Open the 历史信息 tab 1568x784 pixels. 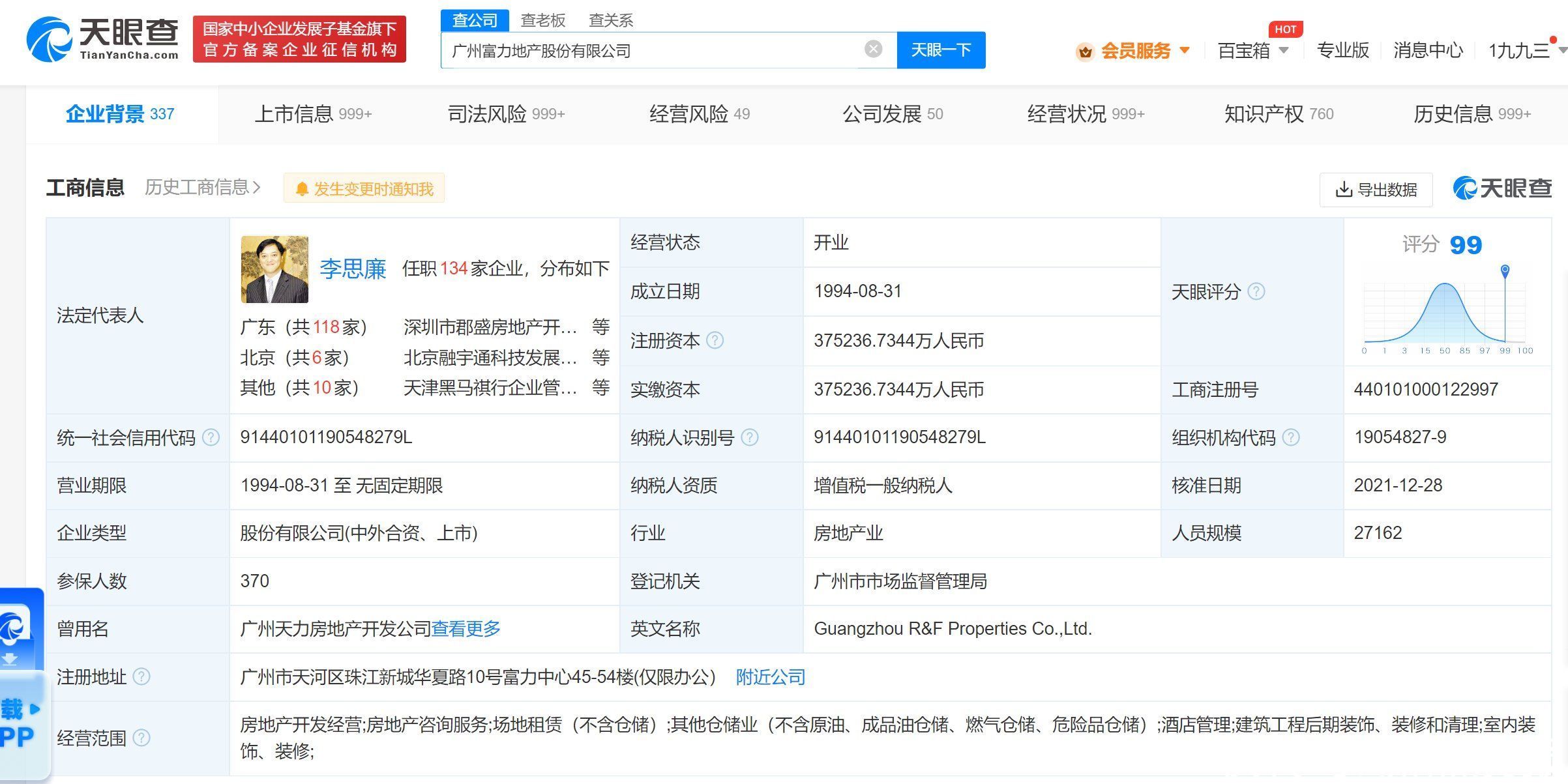click(1472, 114)
